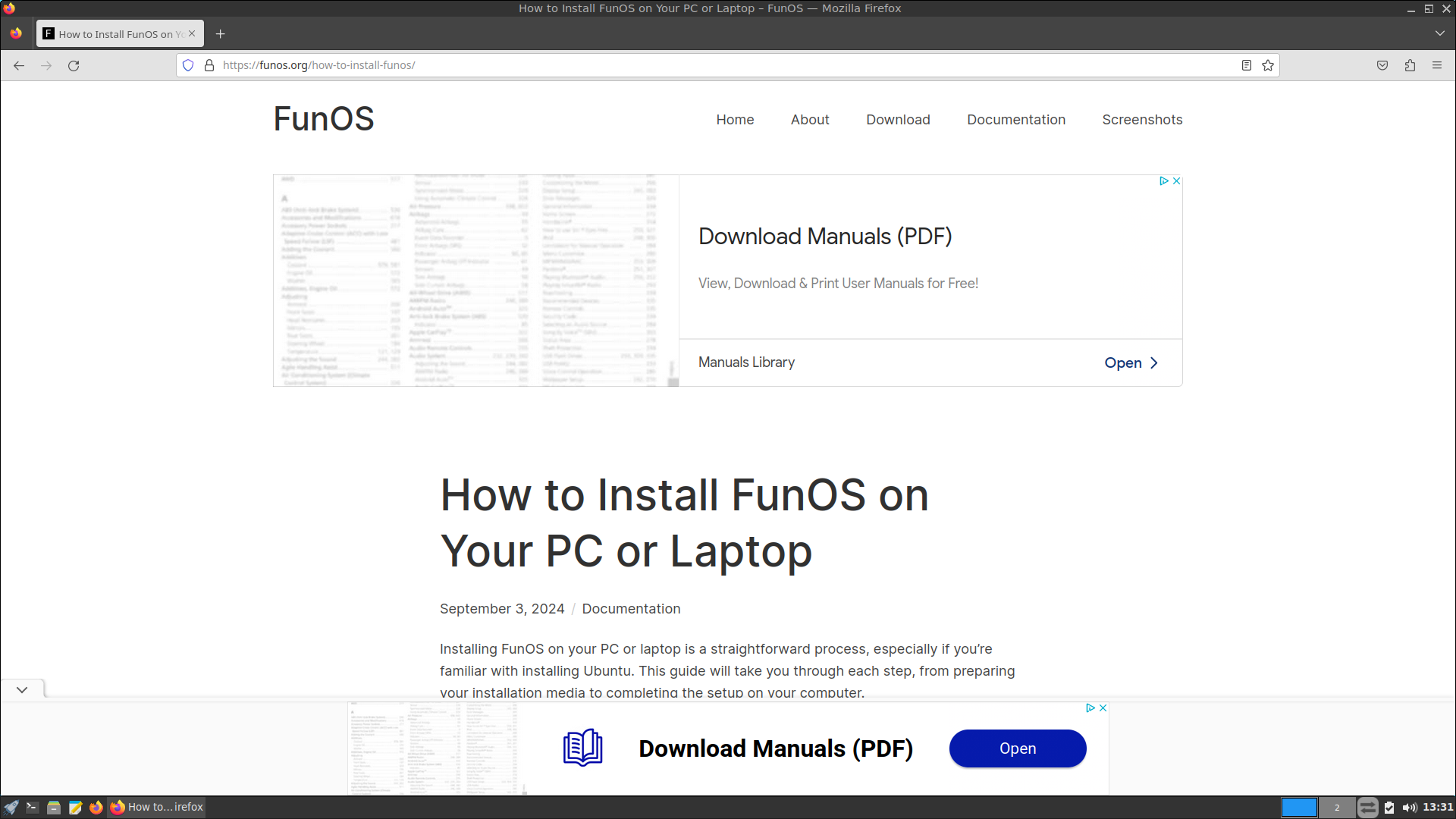This screenshot has width=1456, height=819.
Task: Open the Download nav menu item
Action: (898, 120)
